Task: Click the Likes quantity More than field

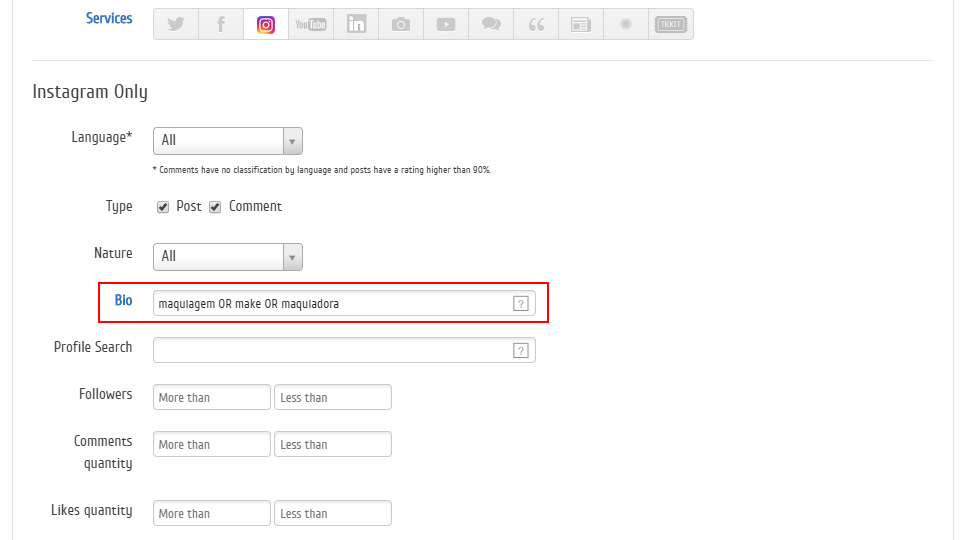Action: [x=212, y=514]
